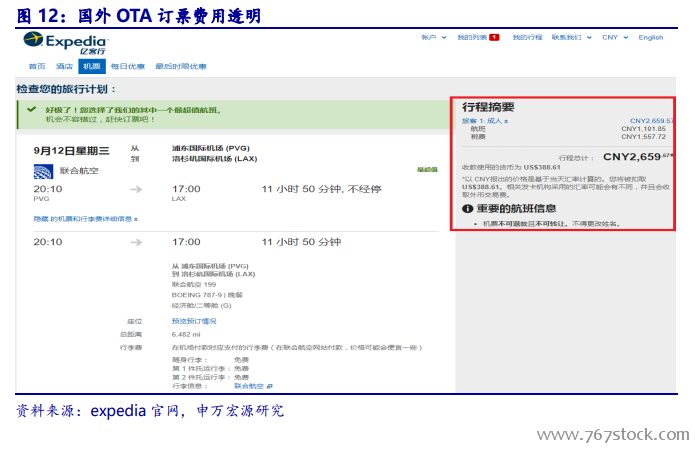Click the 预览预订情况 seat preview link
This screenshot has height=449, width=695.
(x=194, y=321)
